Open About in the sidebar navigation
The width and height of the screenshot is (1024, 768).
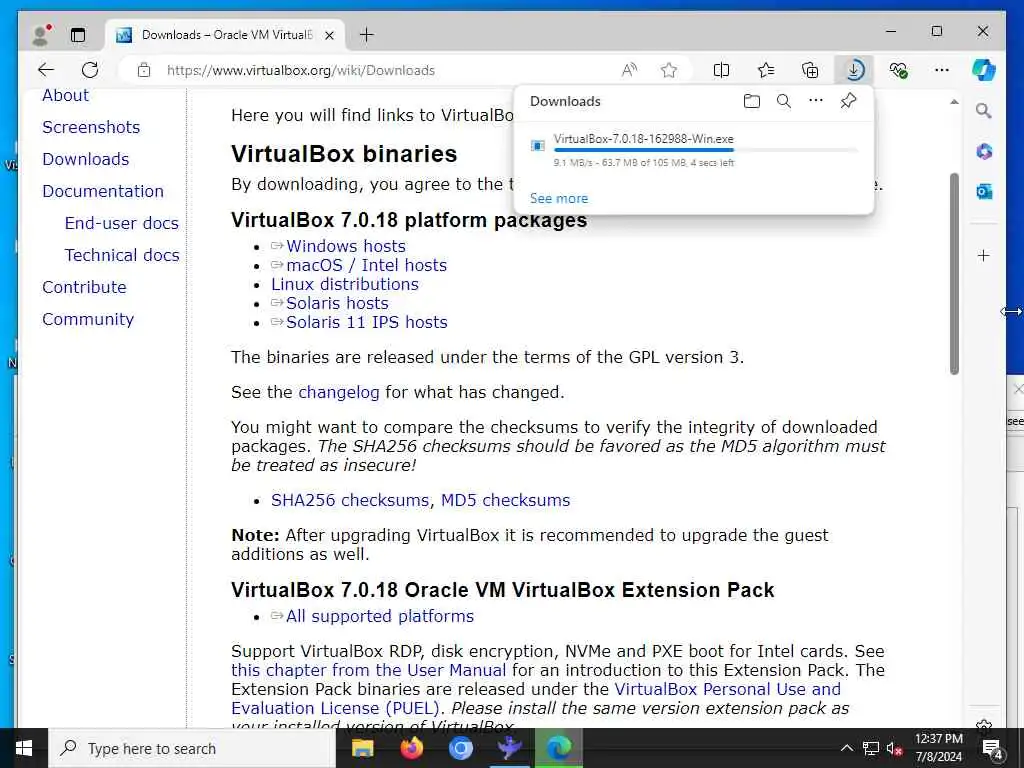point(65,95)
